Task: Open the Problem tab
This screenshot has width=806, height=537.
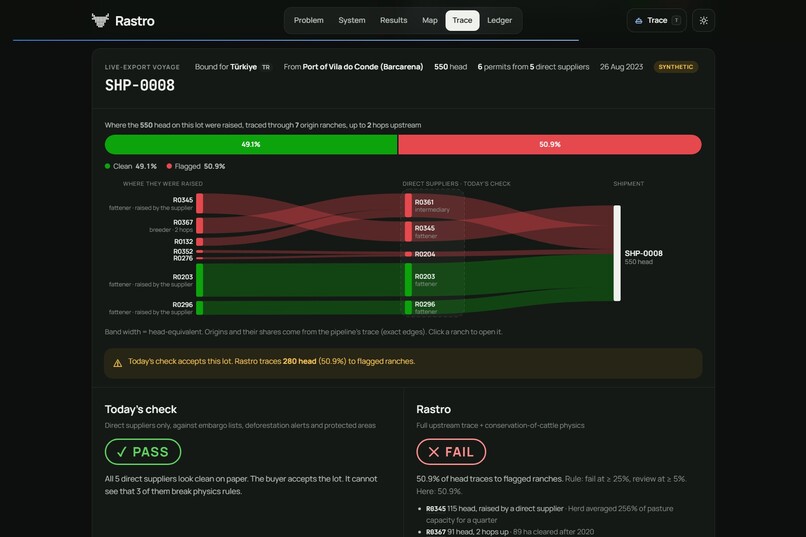Action: coord(308,21)
